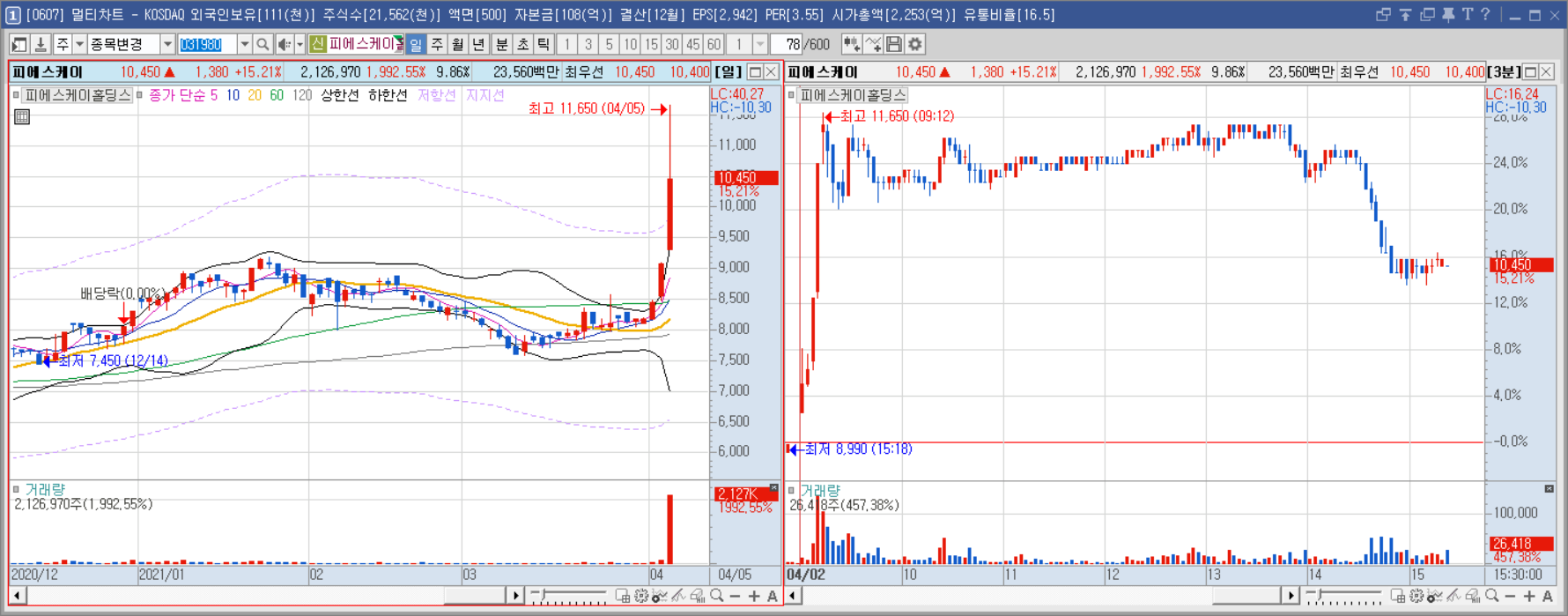Click the 피에스케이홀딩스 label in daily chart
This screenshot has height=616, width=1568.
tap(78, 95)
